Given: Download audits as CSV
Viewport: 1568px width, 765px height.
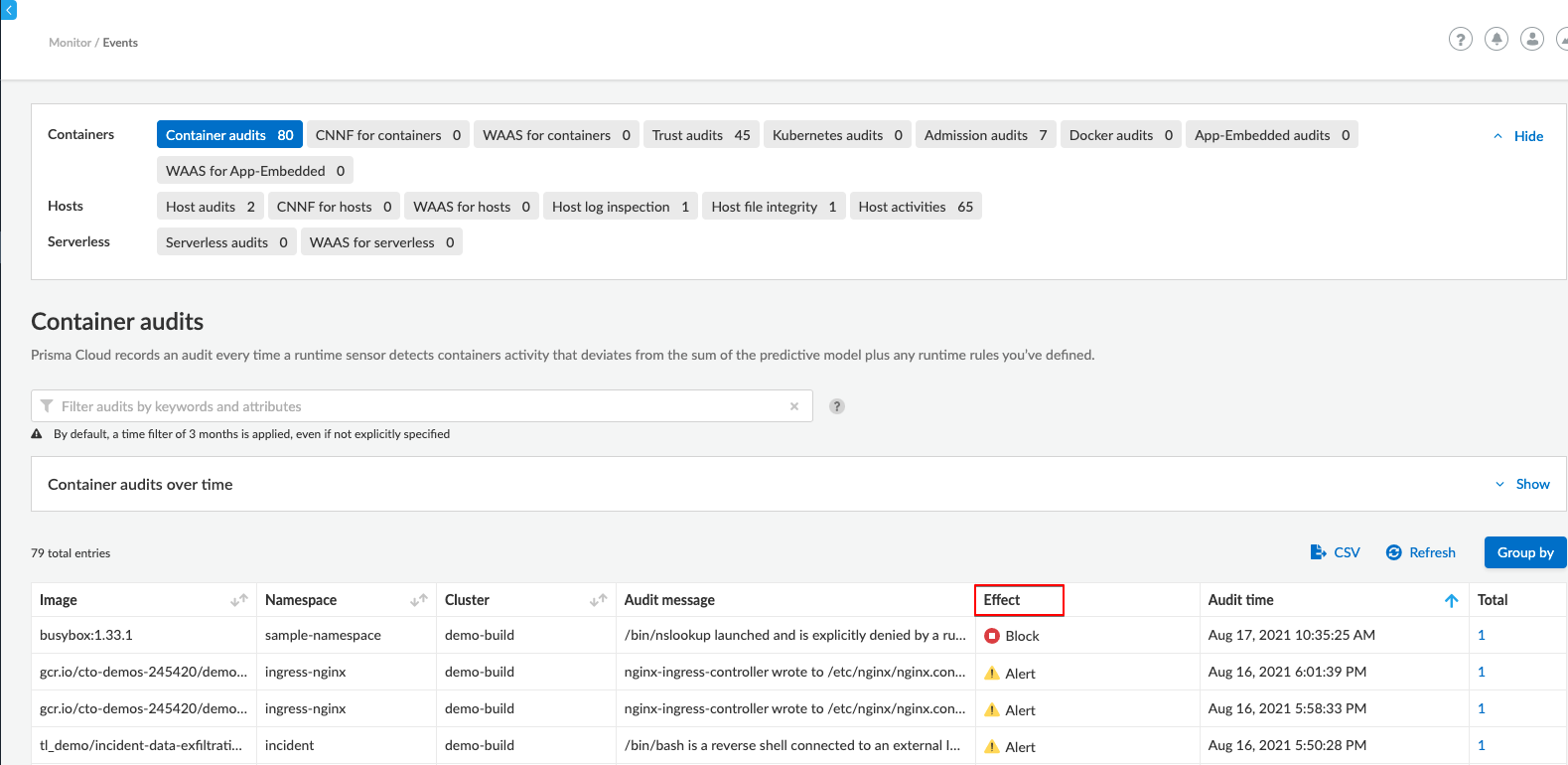Looking at the screenshot, I should pyautogui.click(x=1335, y=552).
